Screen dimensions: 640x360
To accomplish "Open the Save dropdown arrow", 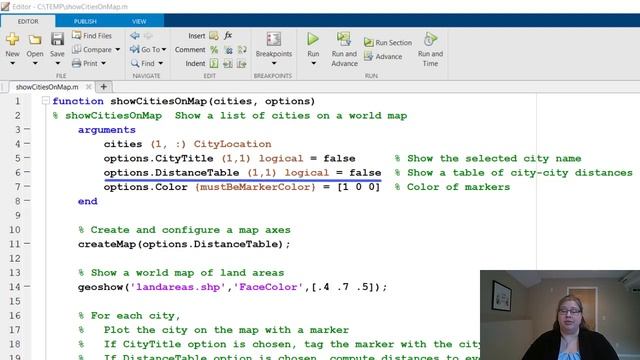I will pyautogui.click(x=58, y=63).
